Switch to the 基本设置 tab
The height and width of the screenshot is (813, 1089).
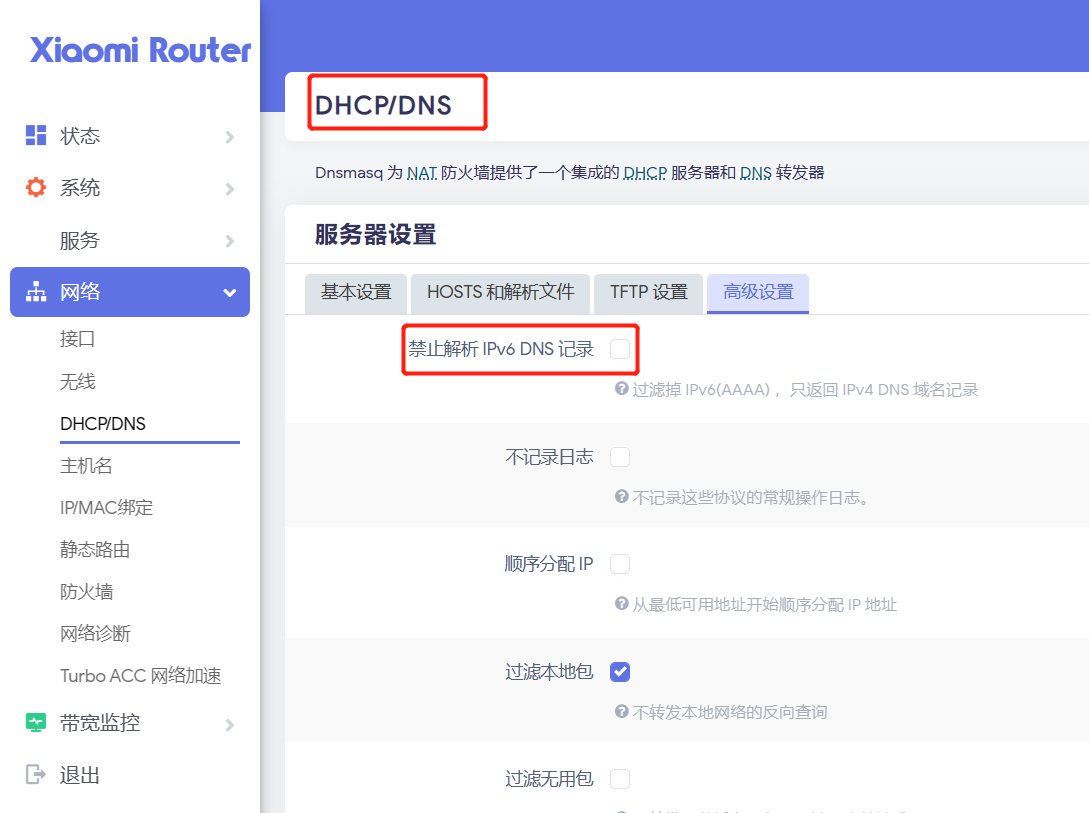tap(355, 293)
